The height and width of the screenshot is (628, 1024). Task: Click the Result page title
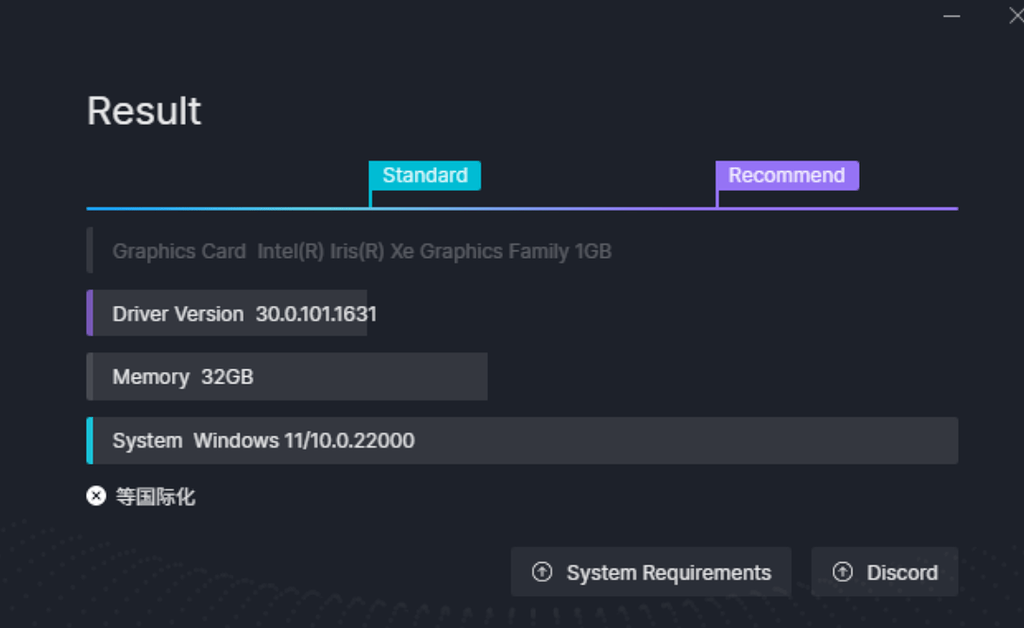(x=143, y=110)
